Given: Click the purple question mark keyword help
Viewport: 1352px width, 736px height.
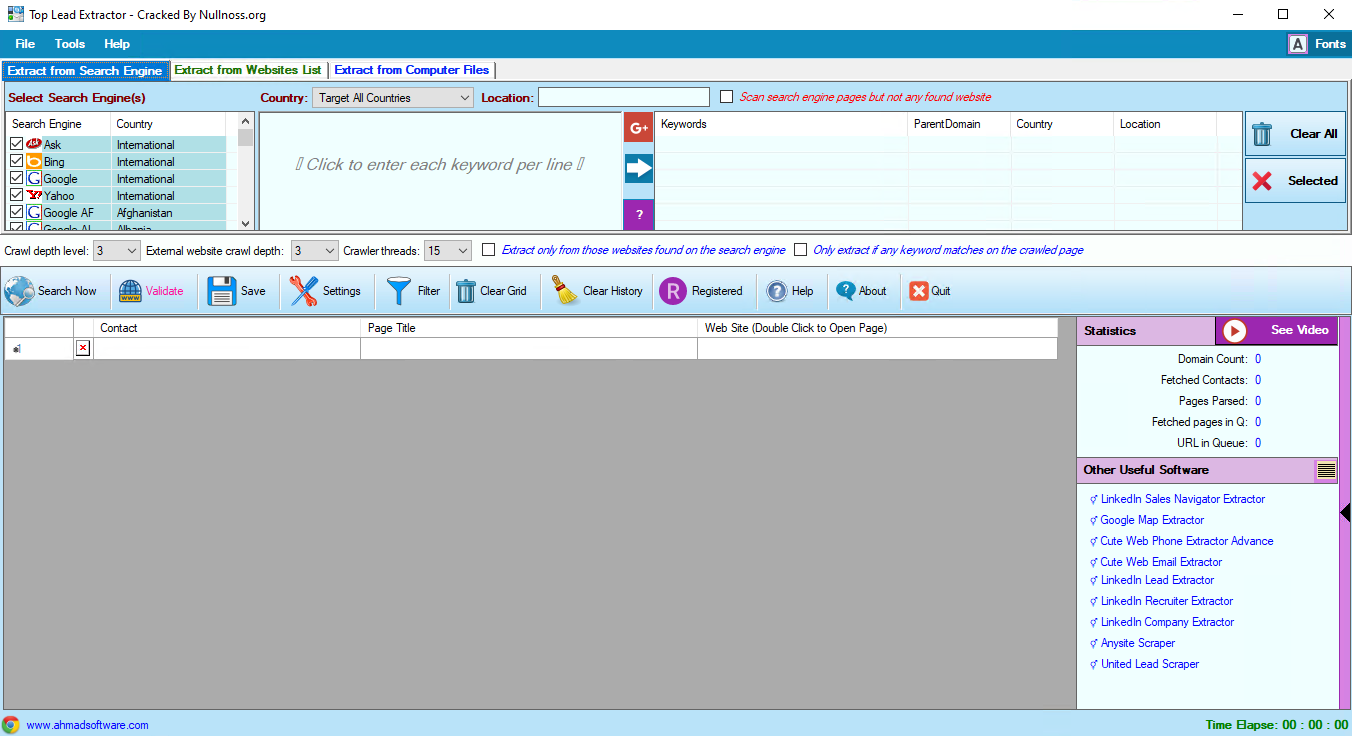Looking at the screenshot, I should [x=639, y=214].
